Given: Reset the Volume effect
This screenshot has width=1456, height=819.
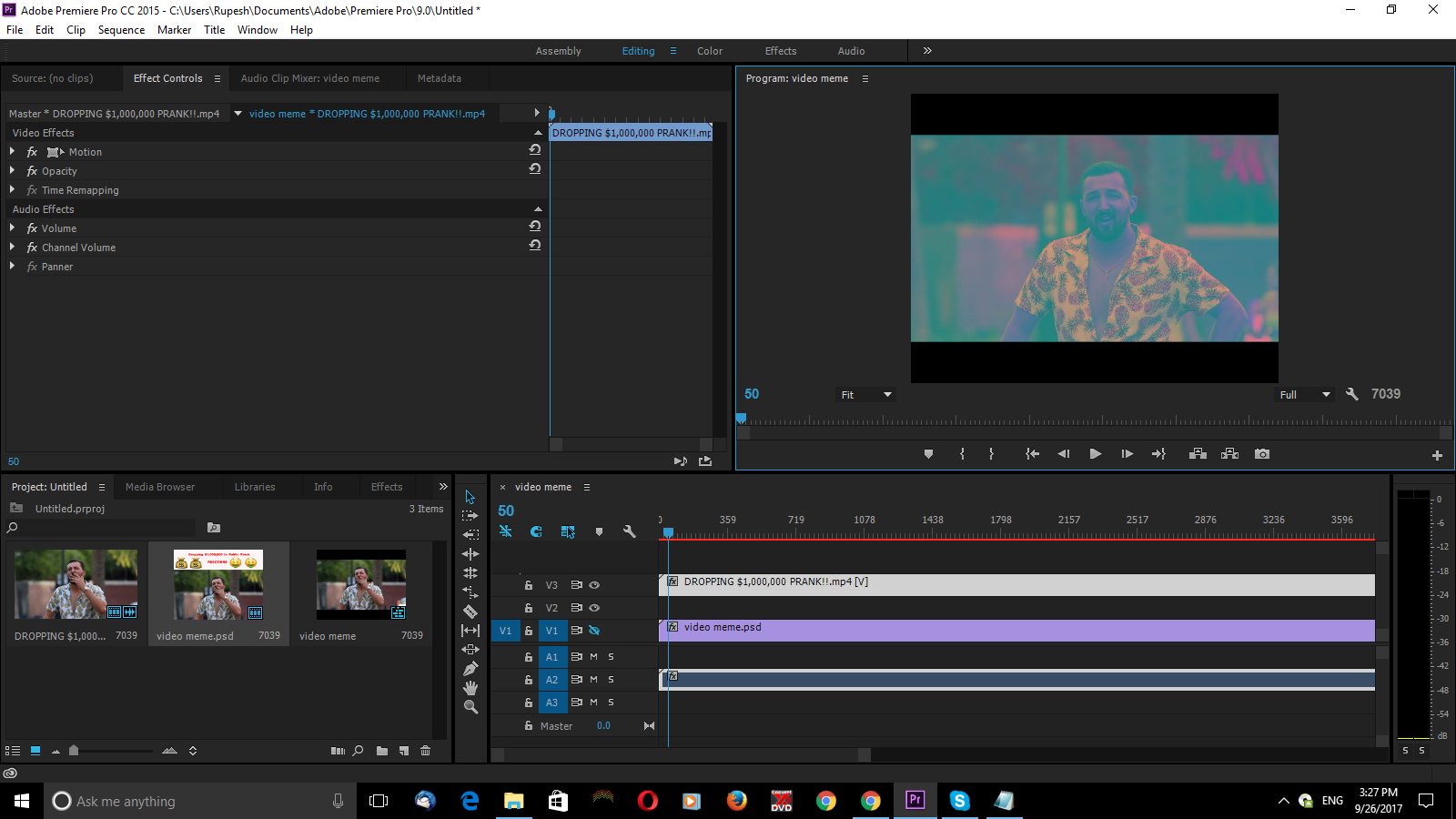Looking at the screenshot, I should (535, 226).
